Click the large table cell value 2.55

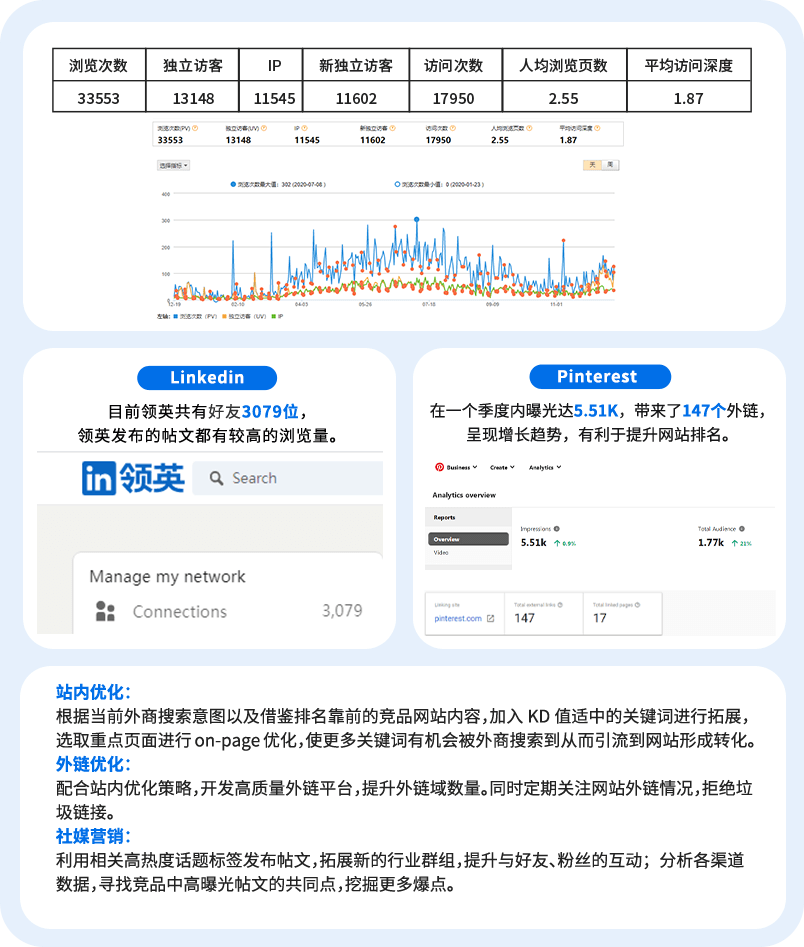coord(564,98)
